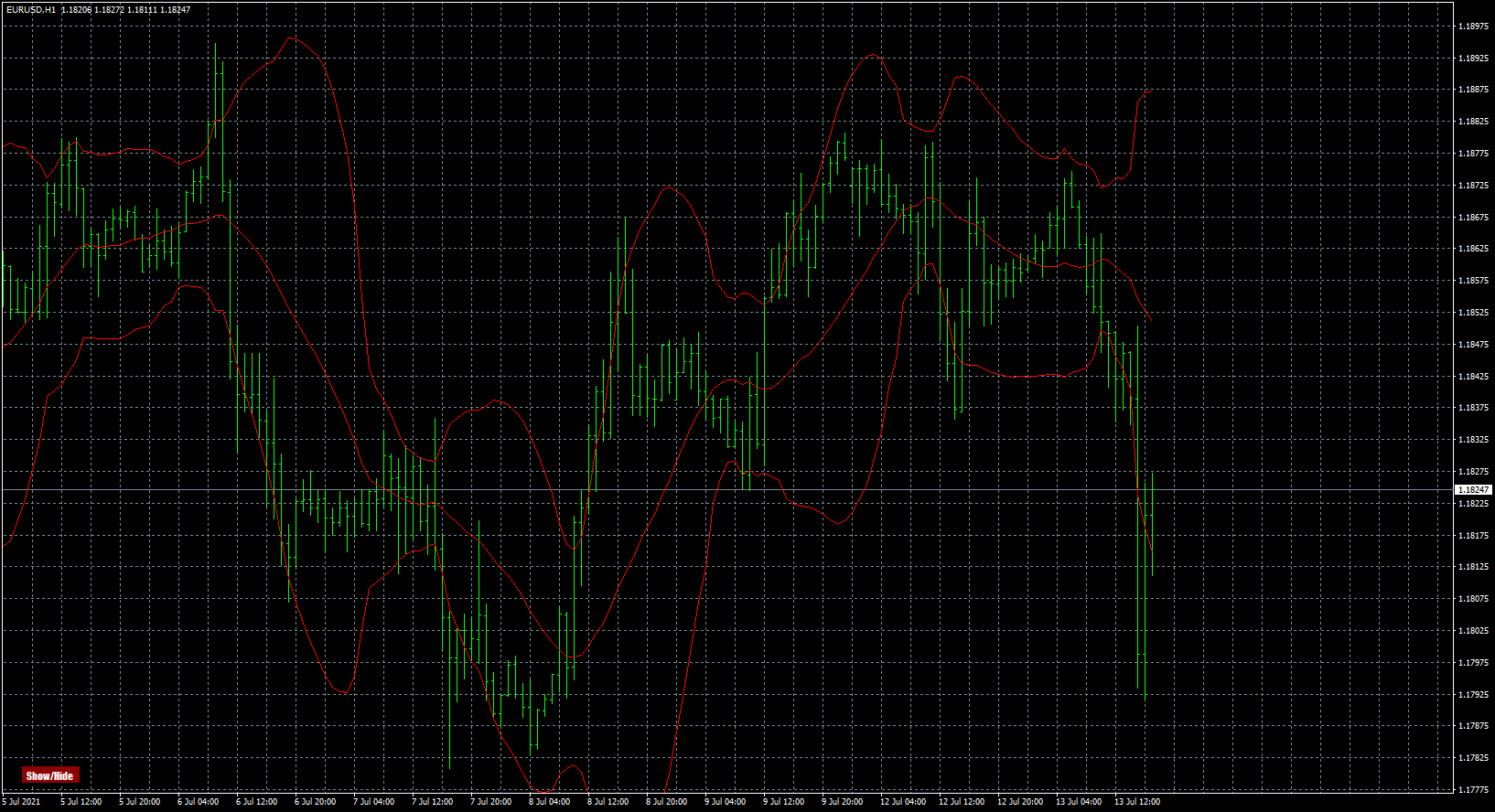
Task: Click the 1.18725 price scale label
Action: [1472, 186]
